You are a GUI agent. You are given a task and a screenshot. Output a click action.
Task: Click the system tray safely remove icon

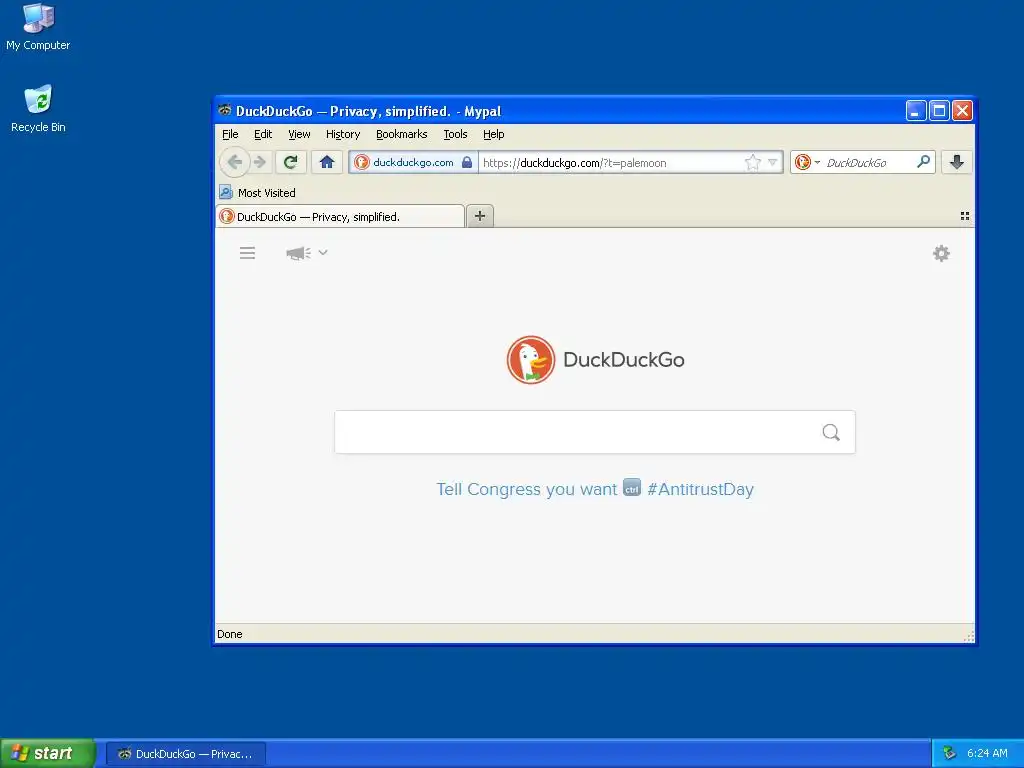[949, 753]
